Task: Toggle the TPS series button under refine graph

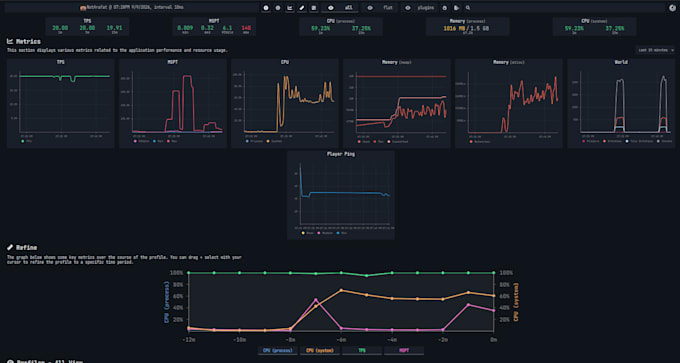Action: 362,350
